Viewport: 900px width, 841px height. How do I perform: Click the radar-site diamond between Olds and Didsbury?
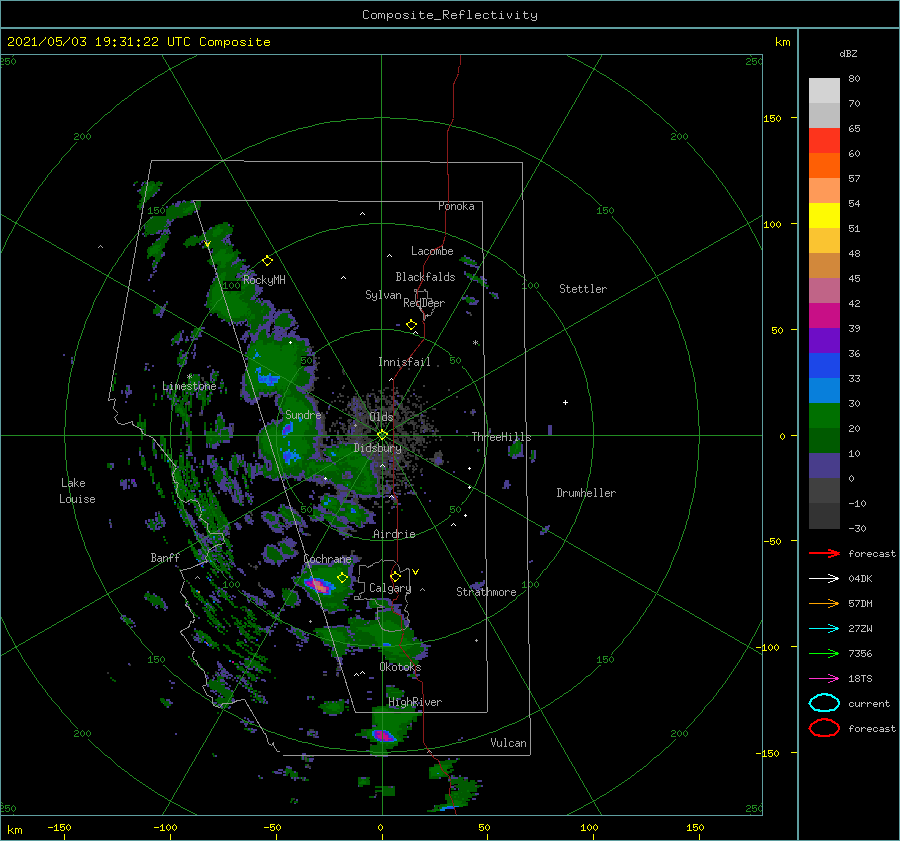382,435
